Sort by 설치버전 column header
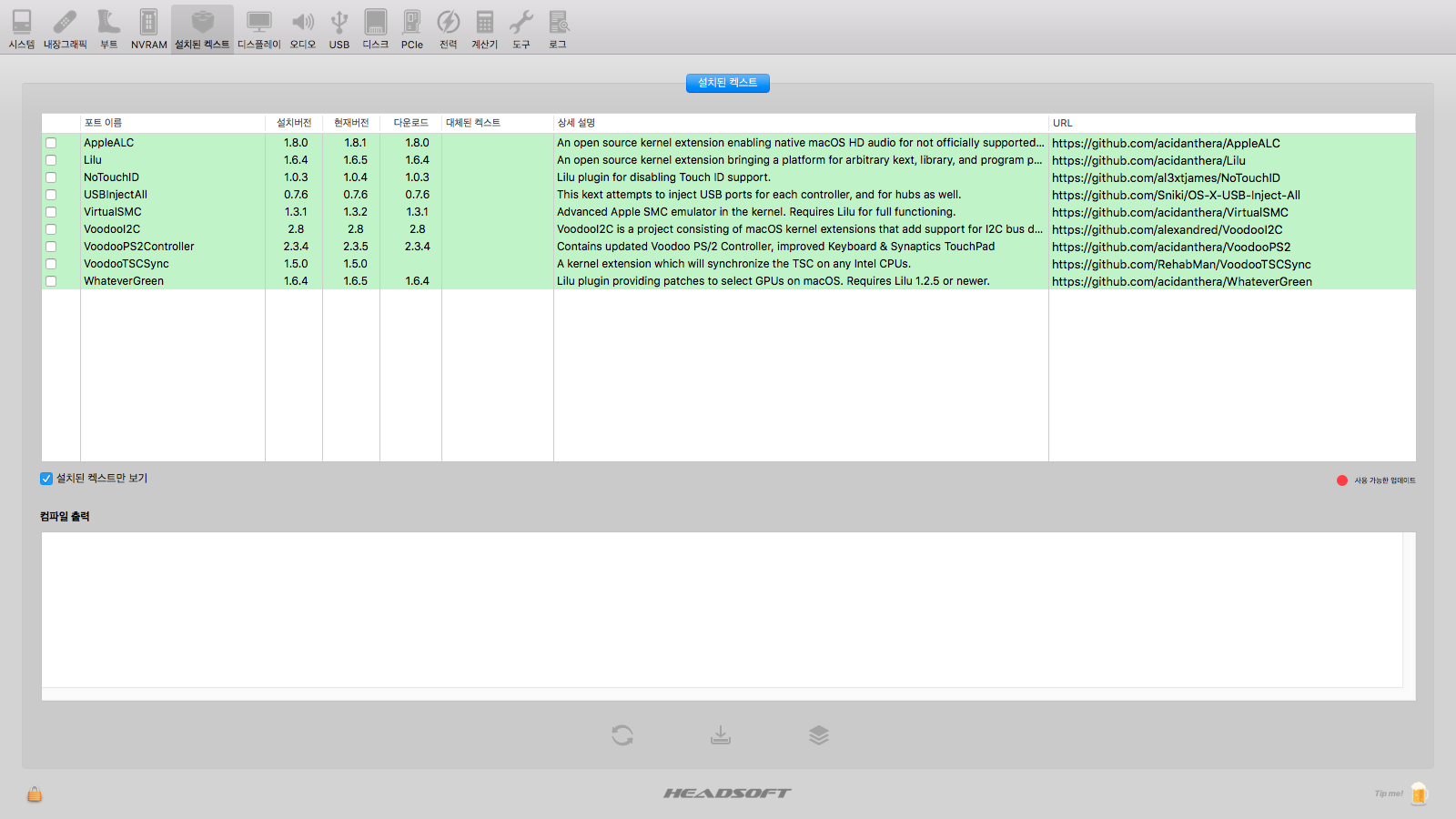The height and width of the screenshot is (819, 1456). pos(294,123)
